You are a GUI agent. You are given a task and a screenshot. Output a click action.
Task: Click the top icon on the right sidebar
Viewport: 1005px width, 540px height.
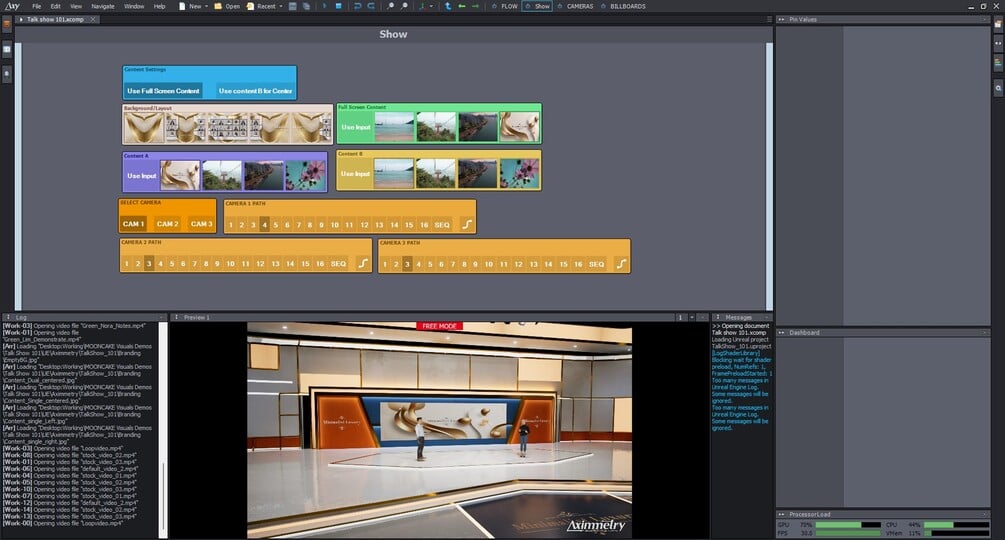click(998, 24)
